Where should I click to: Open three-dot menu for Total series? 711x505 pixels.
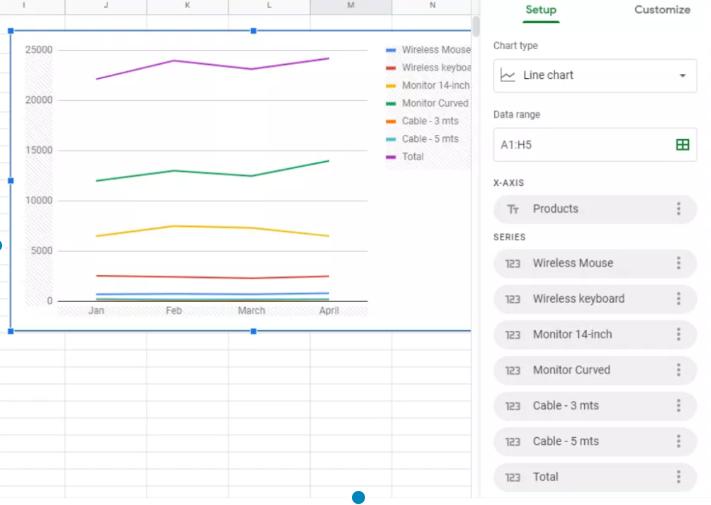[678, 477]
